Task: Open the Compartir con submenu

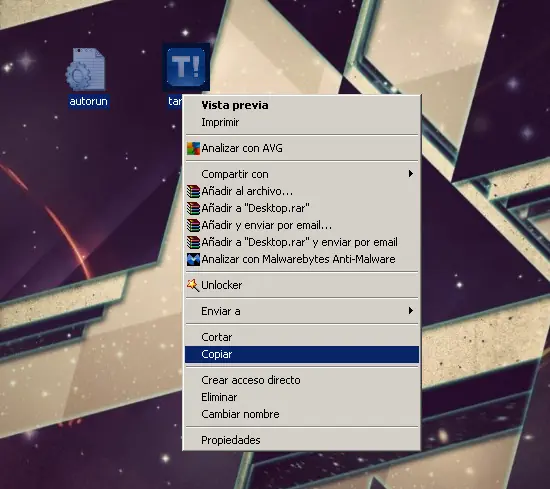Action: [x=302, y=174]
